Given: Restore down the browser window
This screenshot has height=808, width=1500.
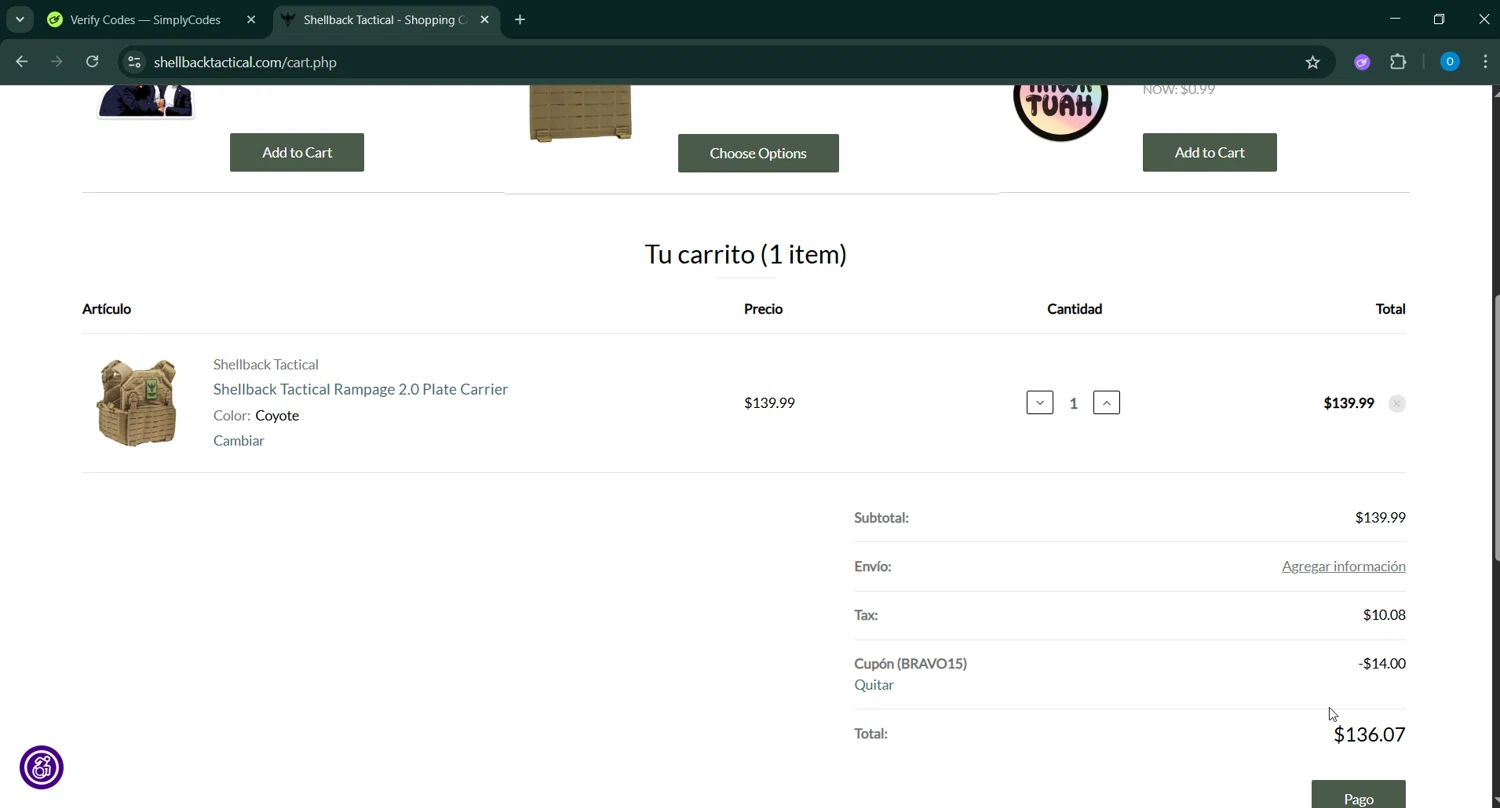Looking at the screenshot, I should tap(1439, 19).
